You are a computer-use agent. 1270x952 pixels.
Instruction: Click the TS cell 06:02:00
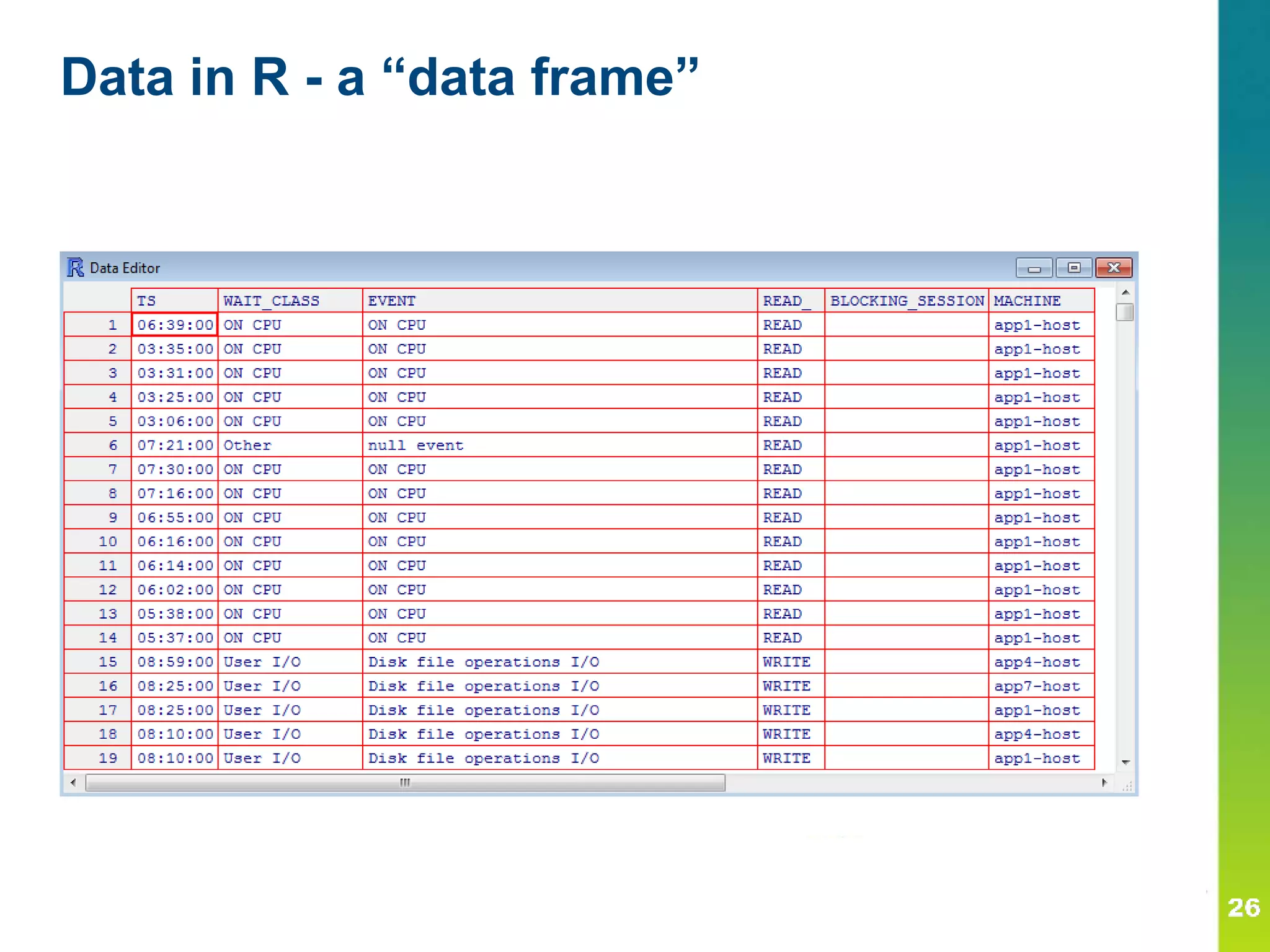pyautogui.click(x=174, y=590)
